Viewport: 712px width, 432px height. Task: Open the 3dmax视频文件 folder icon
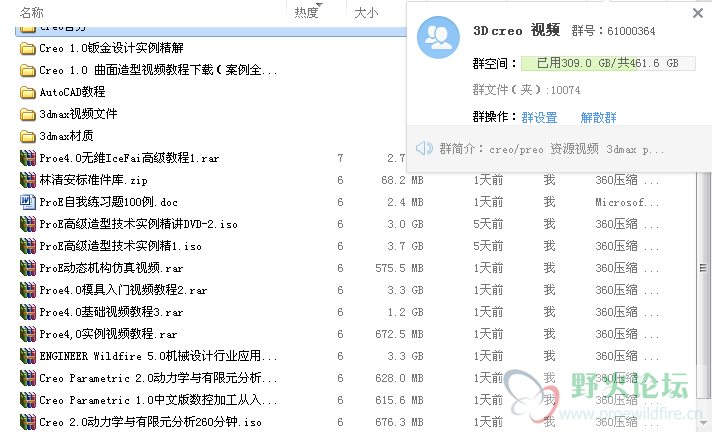click(x=28, y=114)
